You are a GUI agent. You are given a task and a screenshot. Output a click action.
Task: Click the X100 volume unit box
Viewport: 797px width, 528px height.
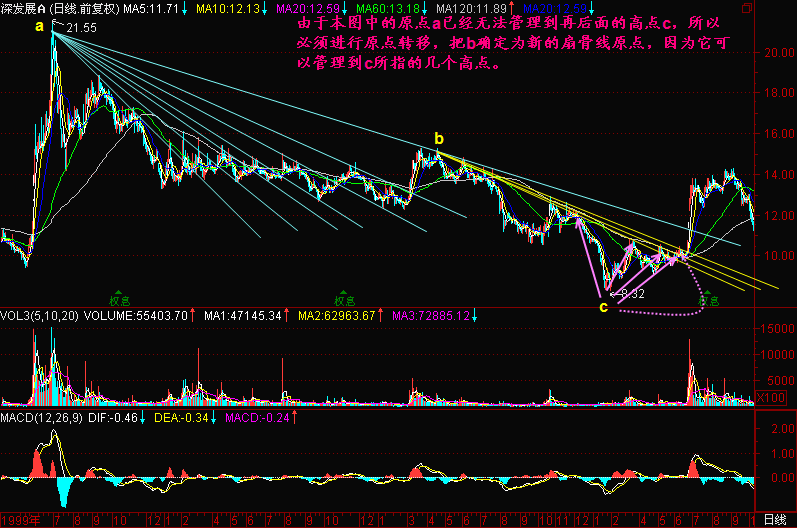pyautogui.click(x=771, y=397)
